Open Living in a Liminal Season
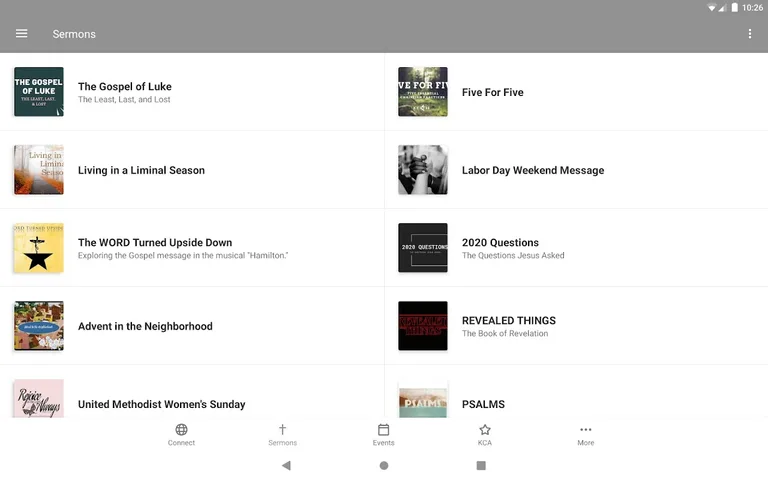The image size is (768, 480). coord(141,170)
